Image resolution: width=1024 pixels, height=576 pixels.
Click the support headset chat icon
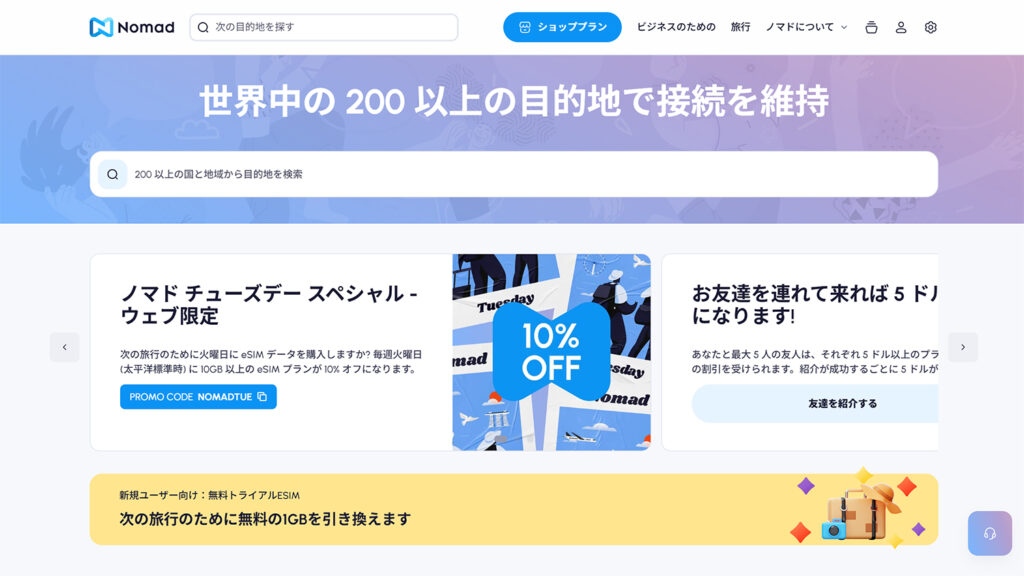tap(990, 534)
